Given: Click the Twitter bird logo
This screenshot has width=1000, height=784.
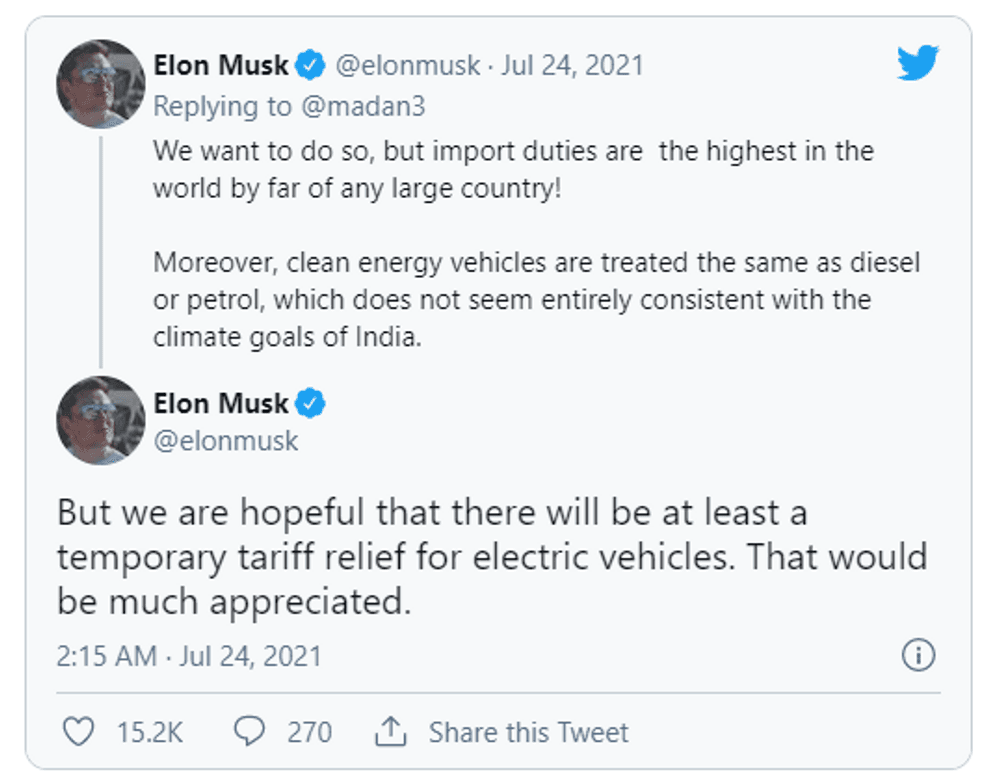Looking at the screenshot, I should [x=917, y=64].
